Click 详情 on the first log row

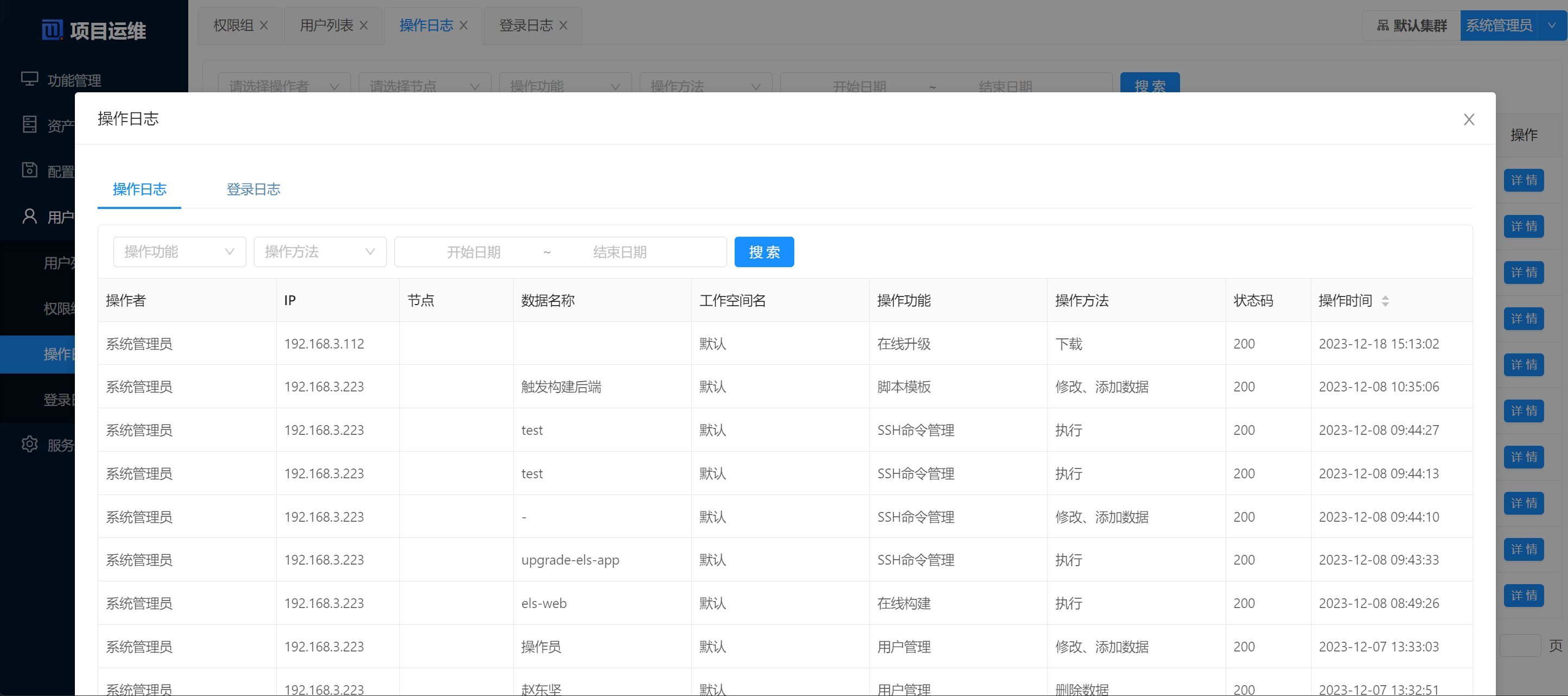click(1524, 180)
